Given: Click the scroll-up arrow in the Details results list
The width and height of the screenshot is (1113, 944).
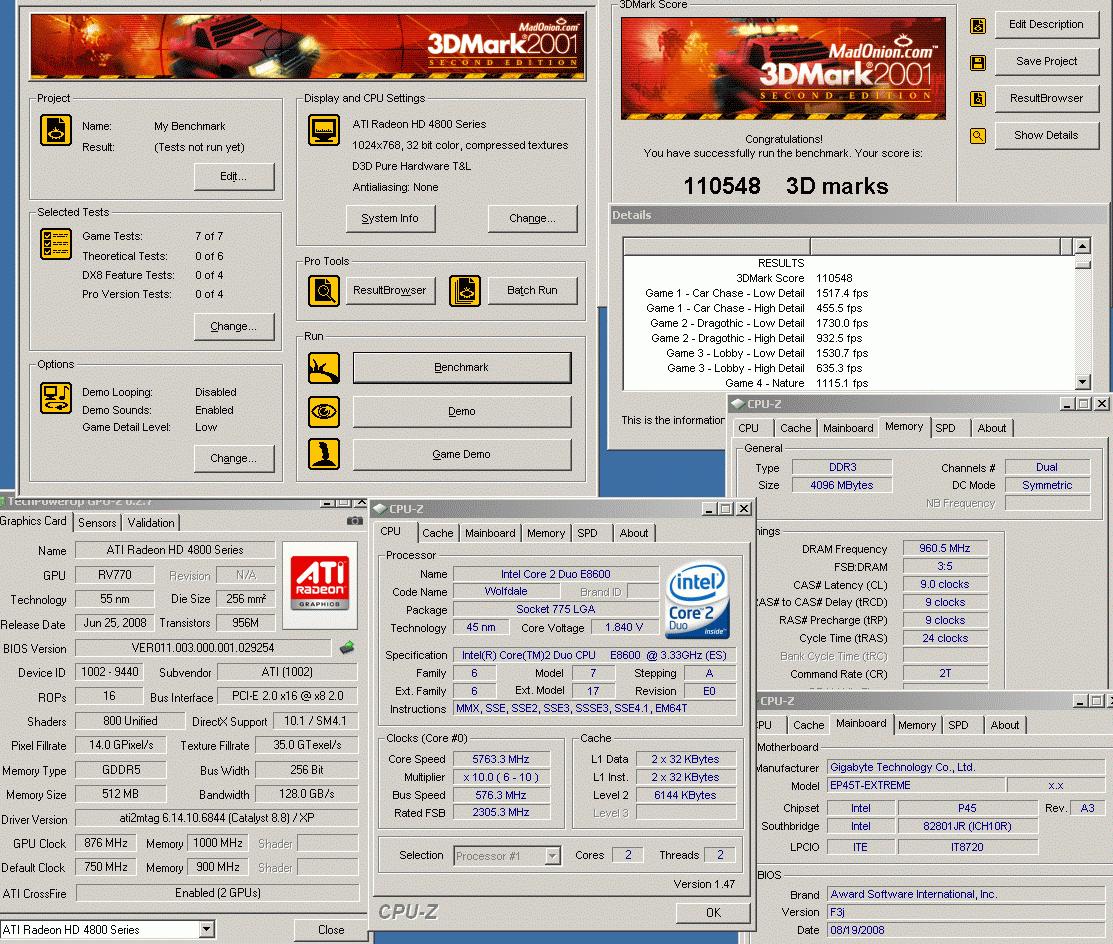Looking at the screenshot, I should 1082,246.
